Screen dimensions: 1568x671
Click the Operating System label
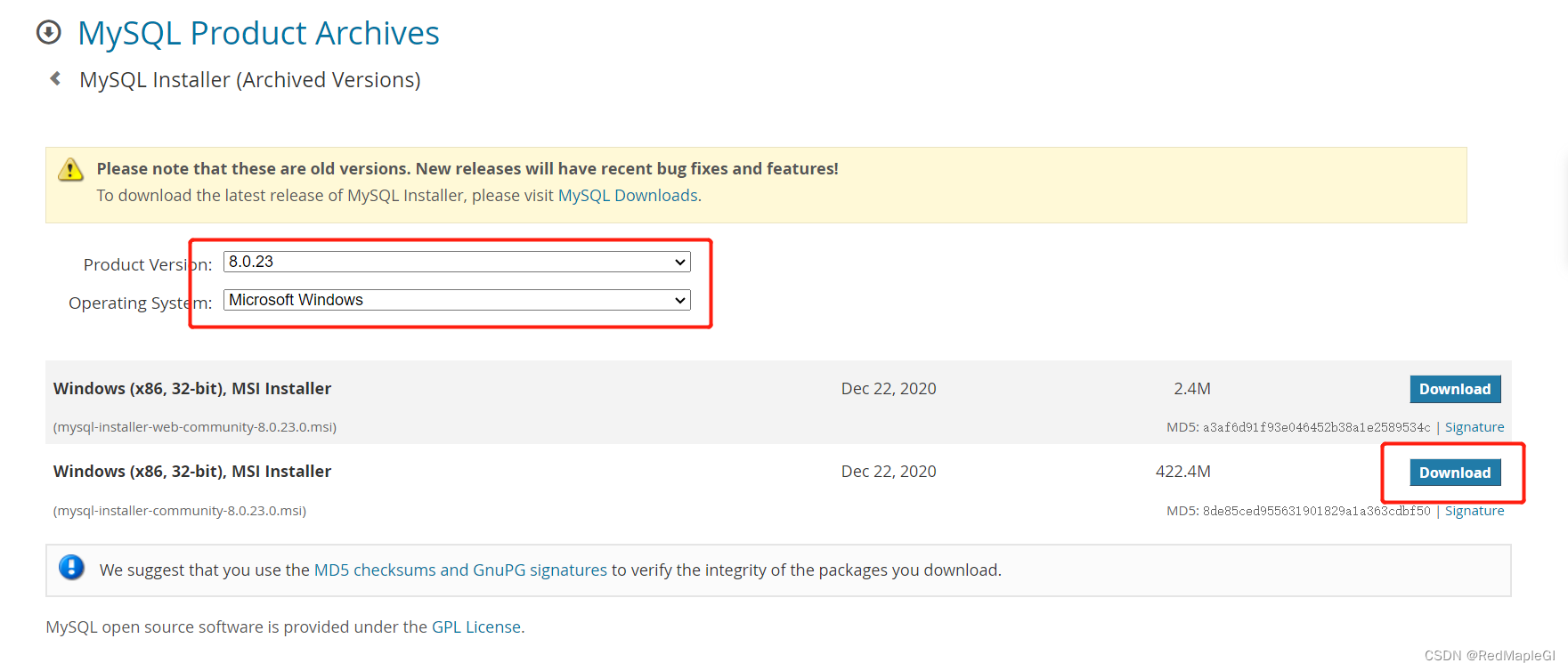[x=141, y=303]
